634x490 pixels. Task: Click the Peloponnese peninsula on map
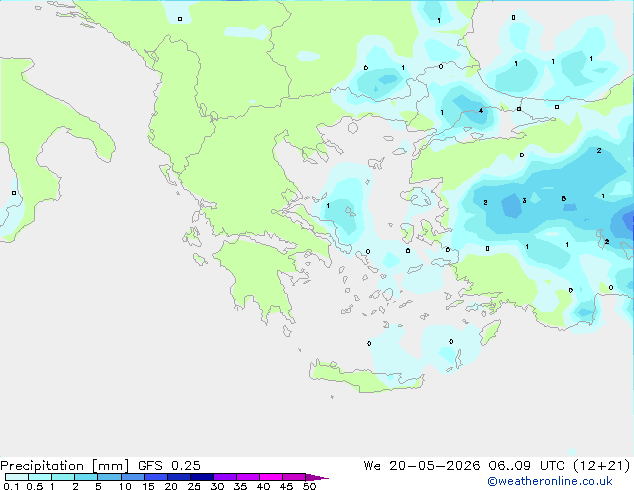pos(259,275)
